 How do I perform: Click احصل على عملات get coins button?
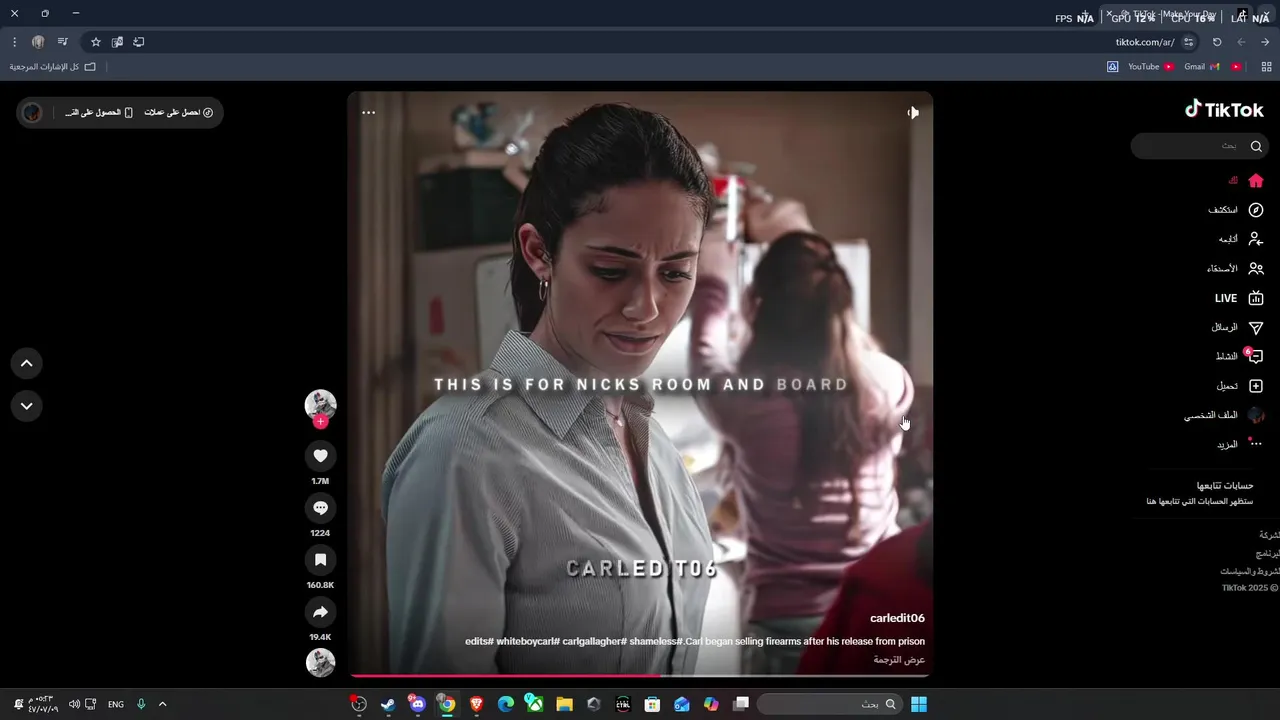pos(179,113)
